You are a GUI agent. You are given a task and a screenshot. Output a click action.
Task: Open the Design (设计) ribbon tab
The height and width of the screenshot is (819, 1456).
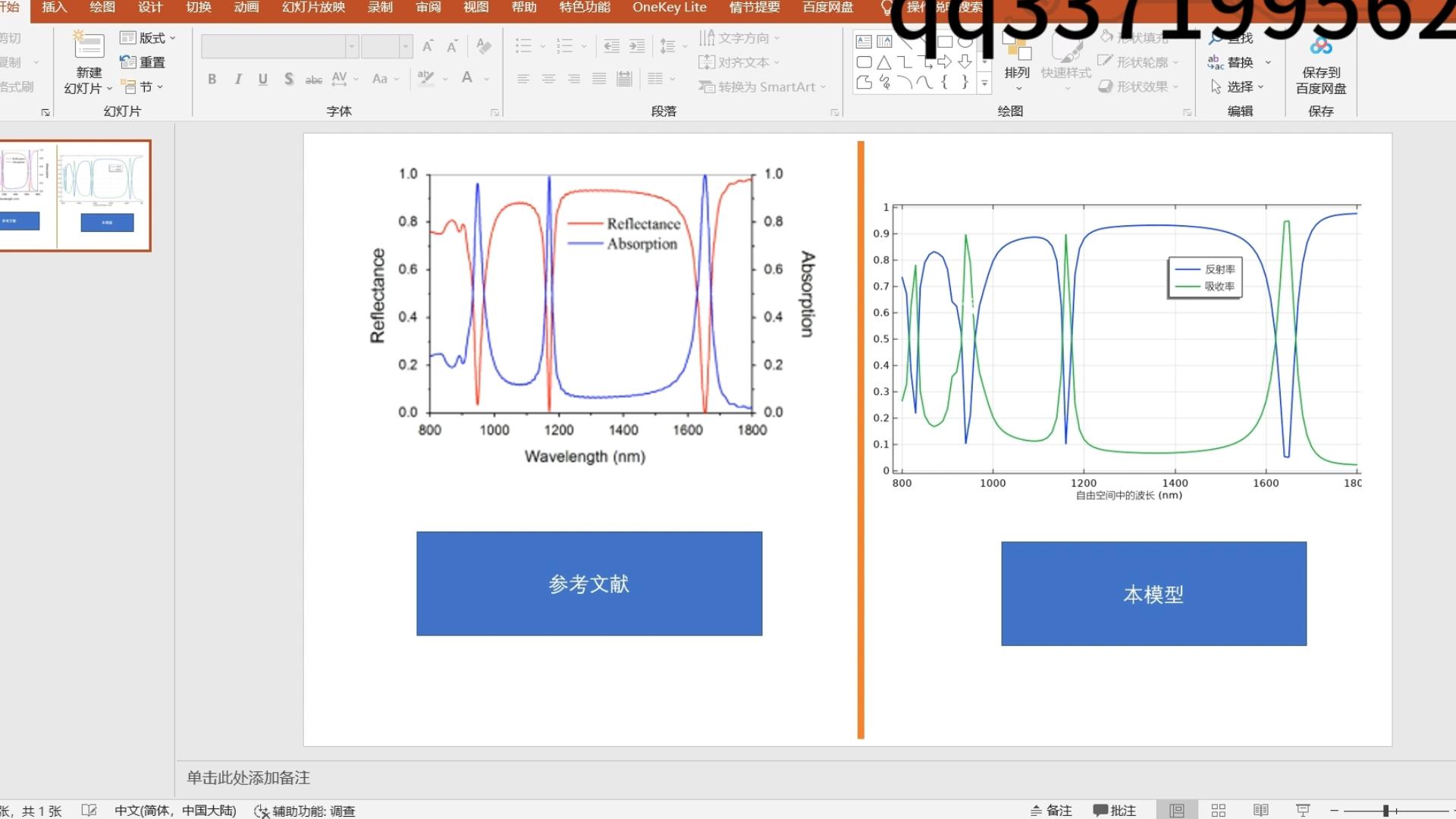coord(150,8)
